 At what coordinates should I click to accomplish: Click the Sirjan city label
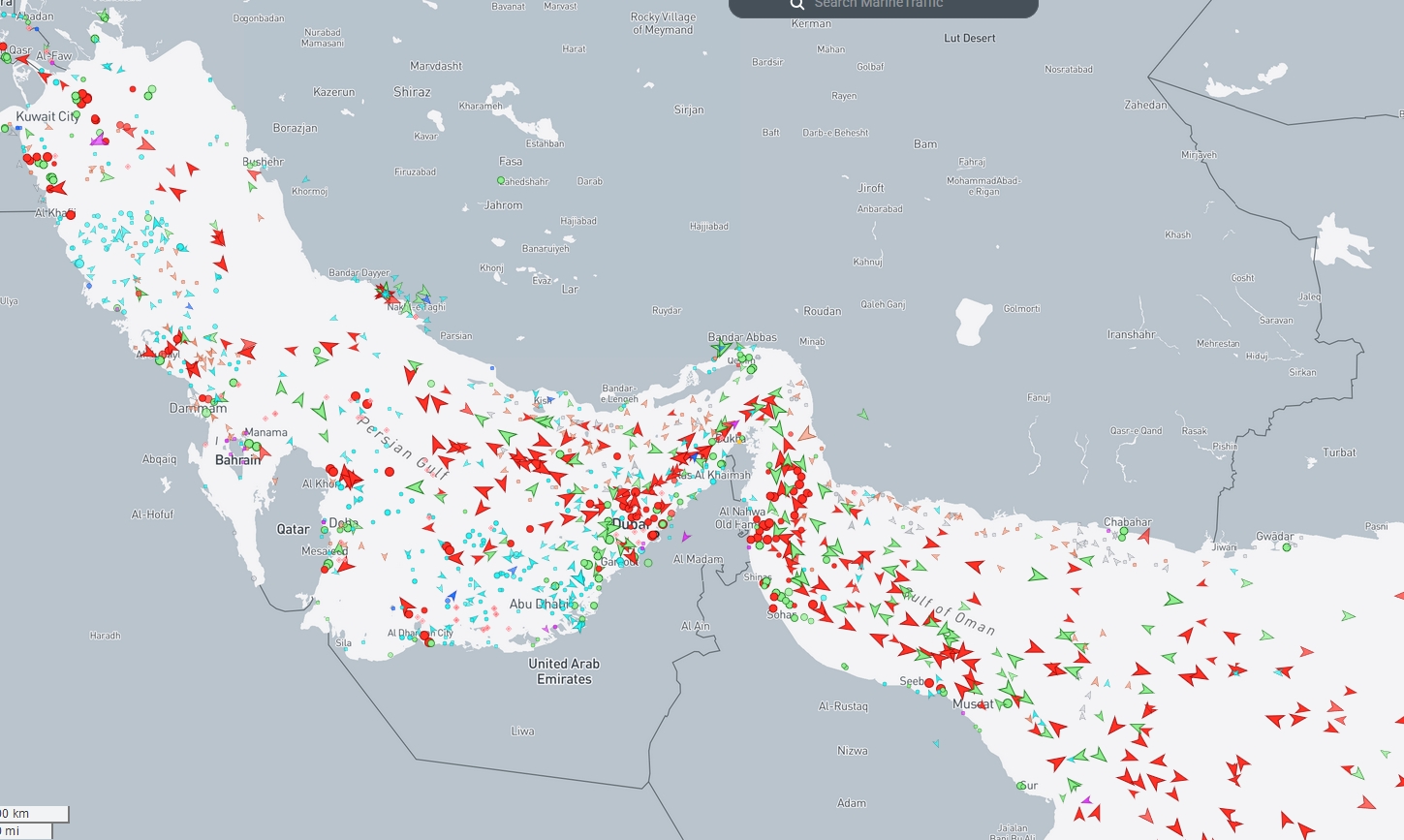pyautogui.click(x=689, y=109)
